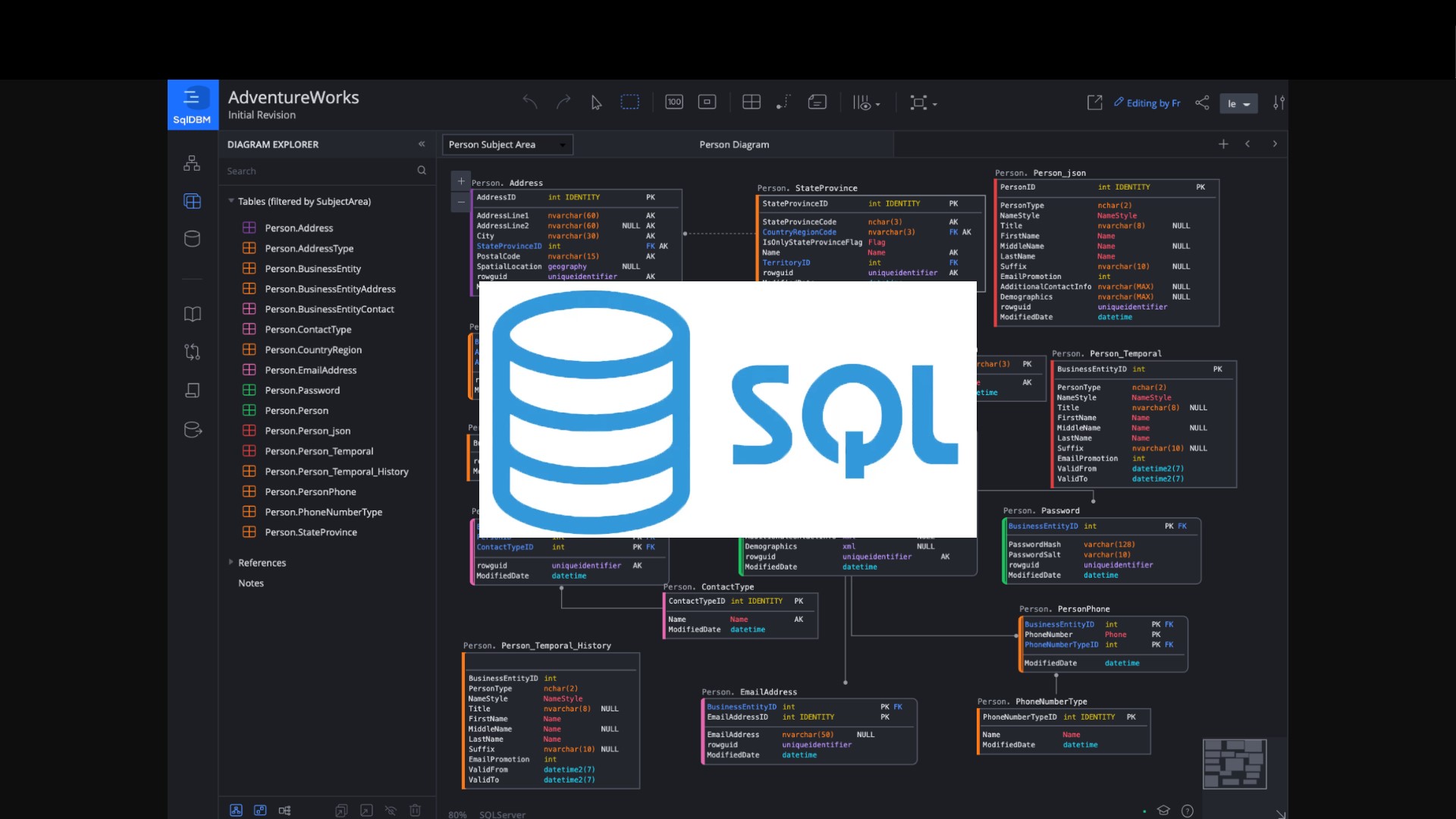This screenshot has height=819, width=1456.
Task: Open the compare revisions sidebar icon
Action: click(x=193, y=352)
